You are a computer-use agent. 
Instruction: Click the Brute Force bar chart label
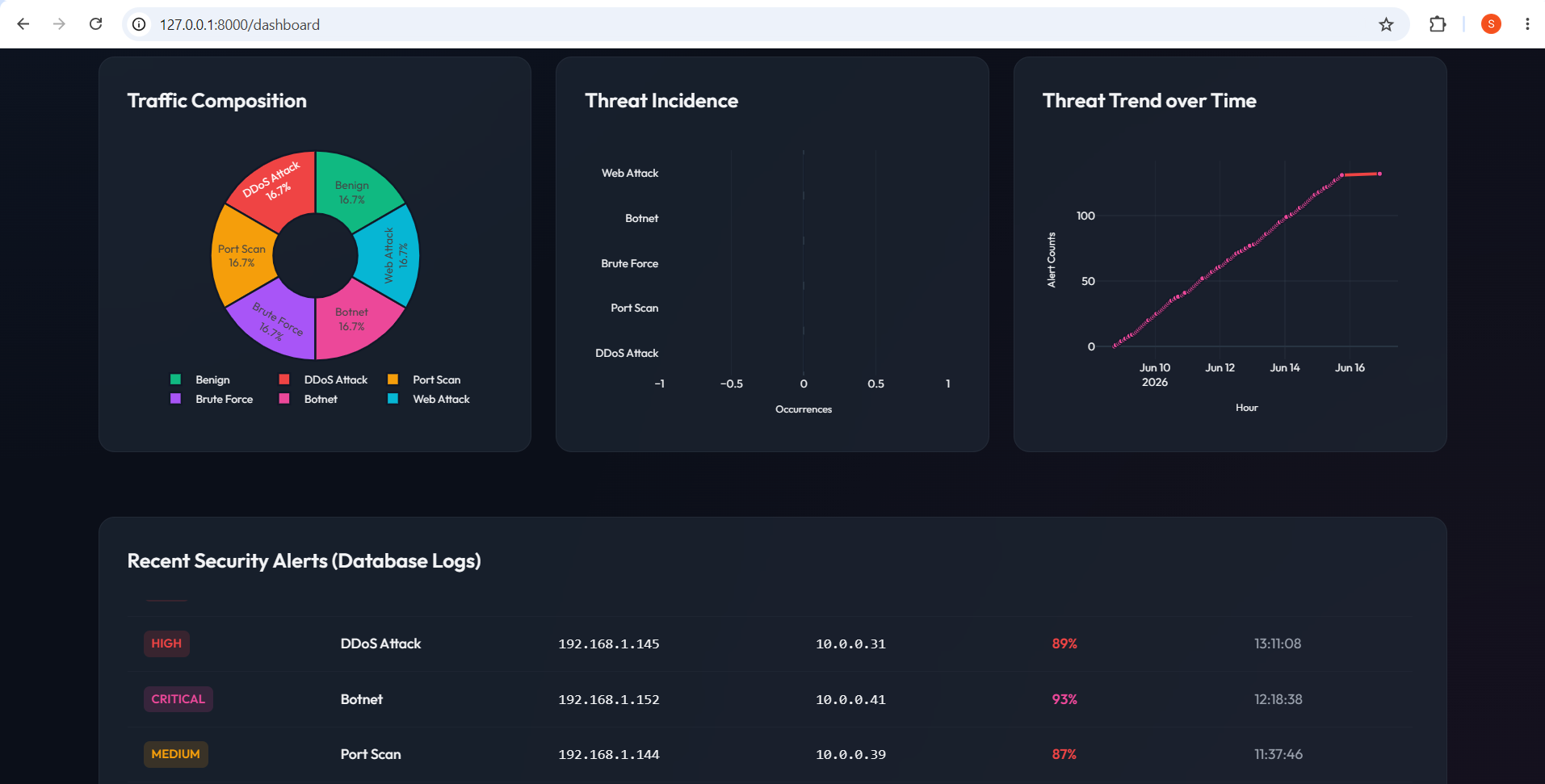coord(630,263)
